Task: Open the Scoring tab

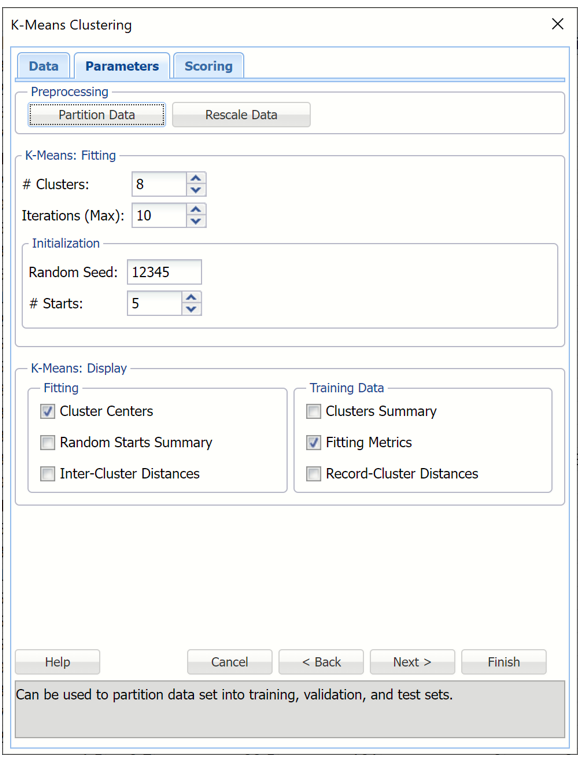Action: point(208,66)
